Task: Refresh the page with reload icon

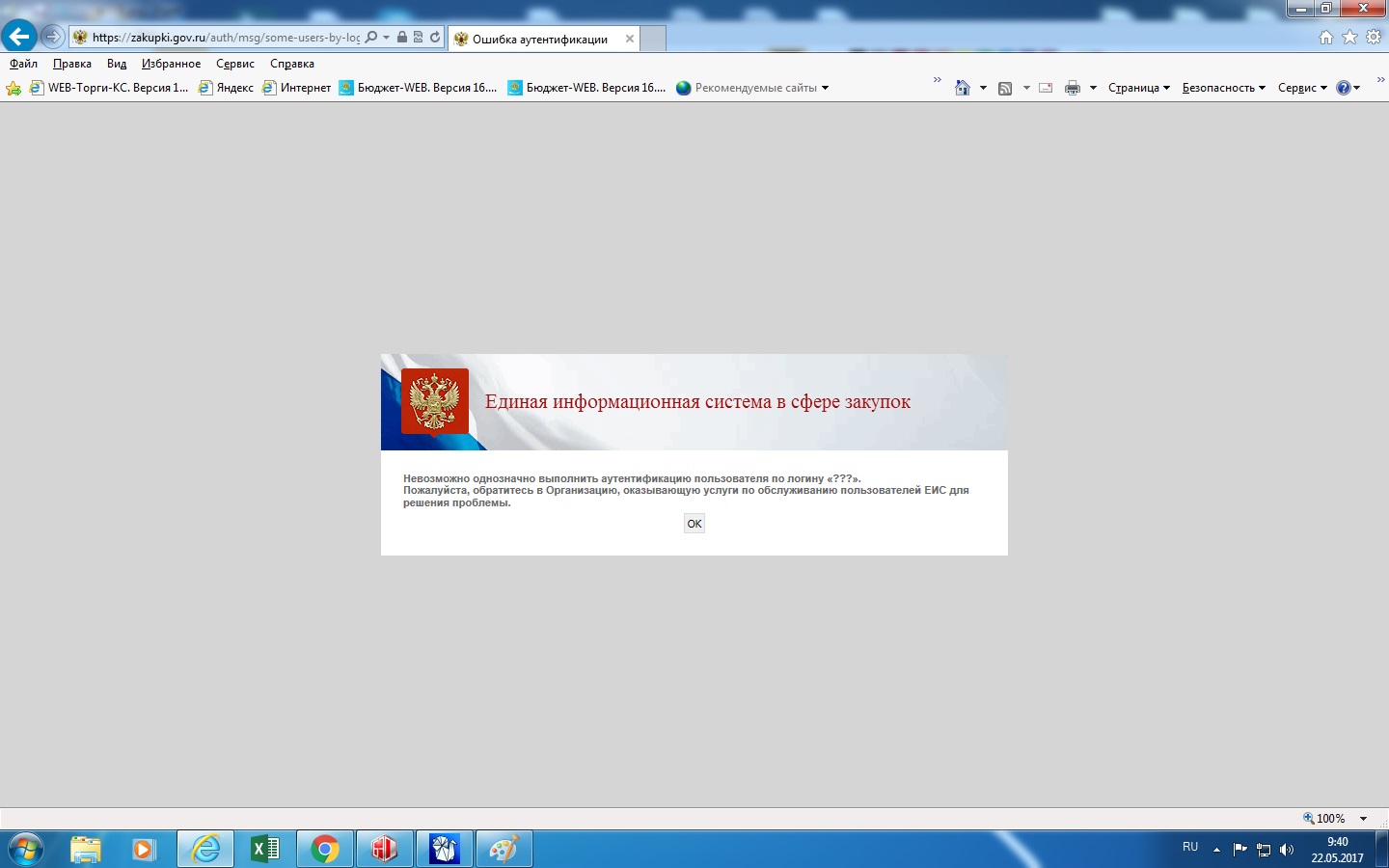Action: 435,38
